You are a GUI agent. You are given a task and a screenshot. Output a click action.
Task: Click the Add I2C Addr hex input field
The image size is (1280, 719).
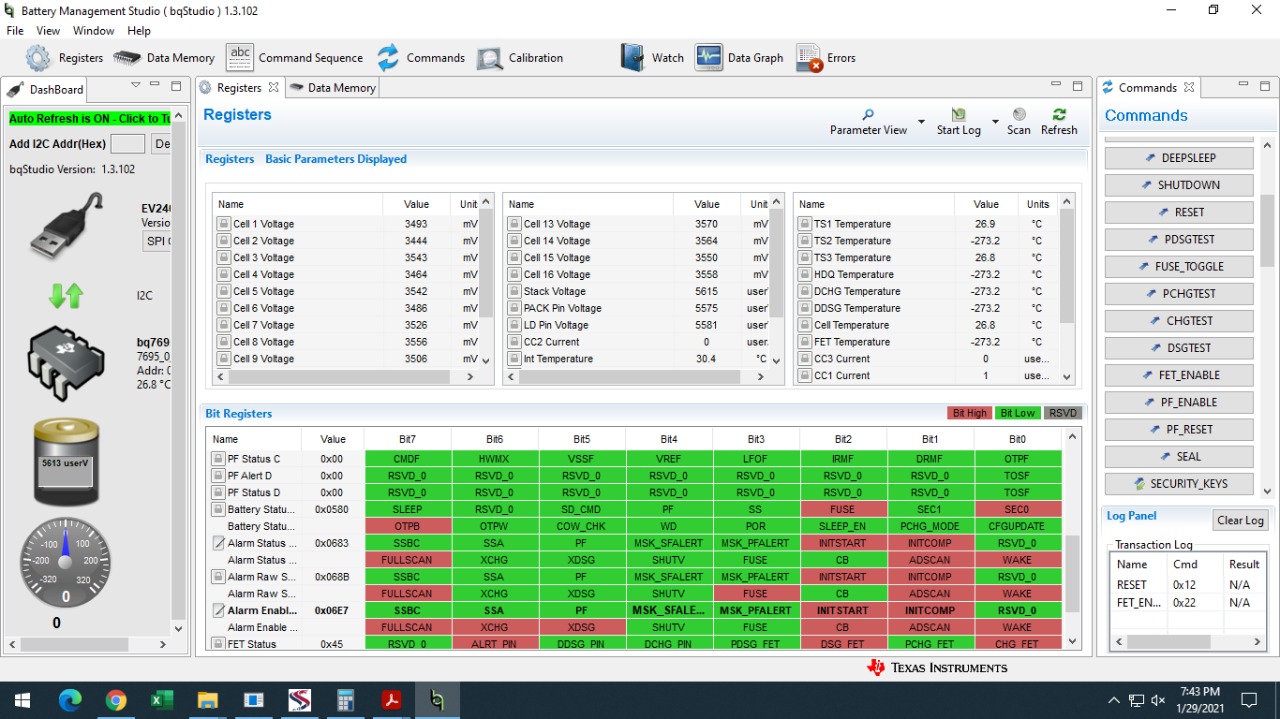click(127, 144)
